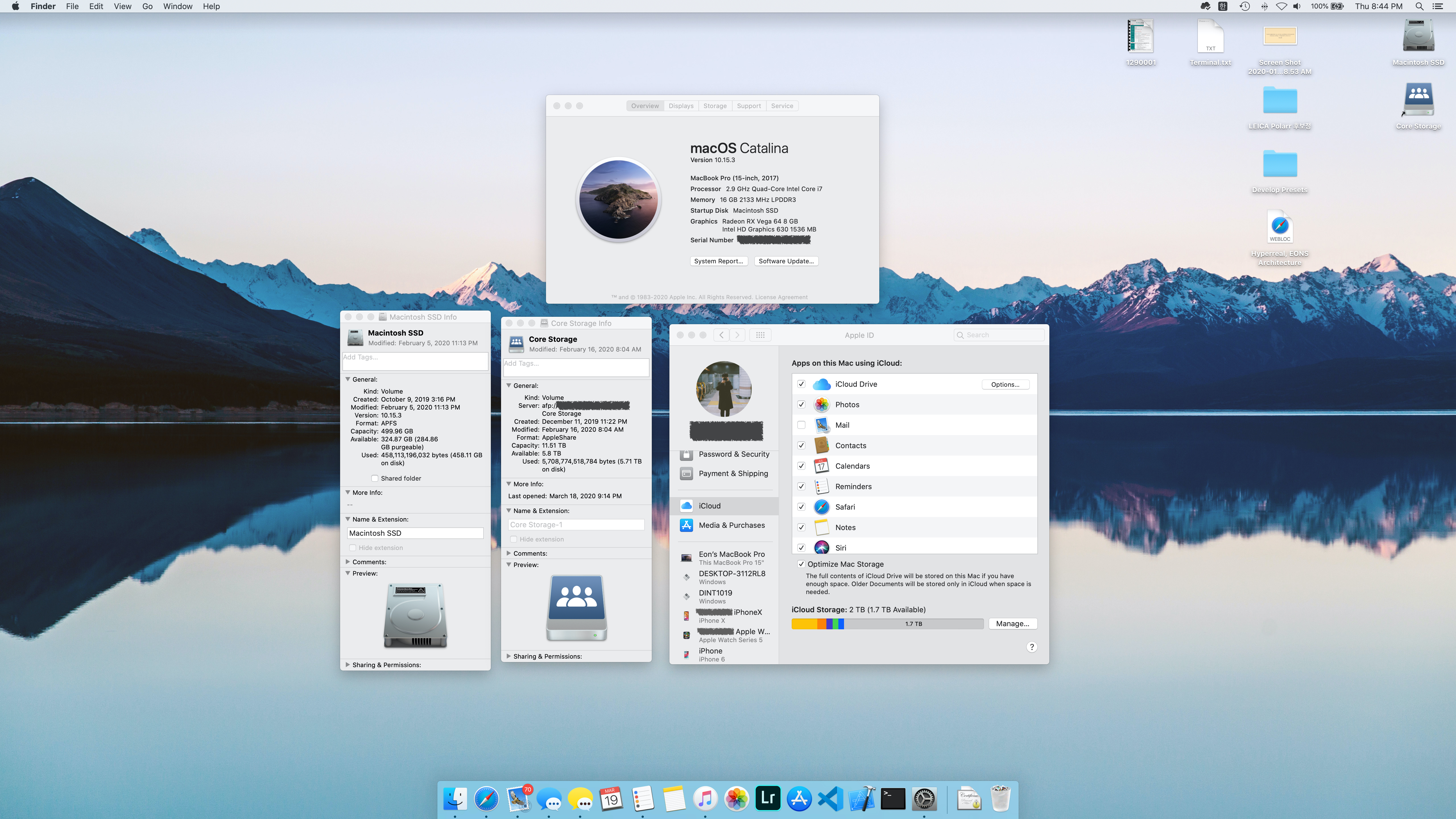The image size is (1456, 819).
Task: Expand Sharing & Permissions in Macintosh SSD Info
Action: pos(348,665)
